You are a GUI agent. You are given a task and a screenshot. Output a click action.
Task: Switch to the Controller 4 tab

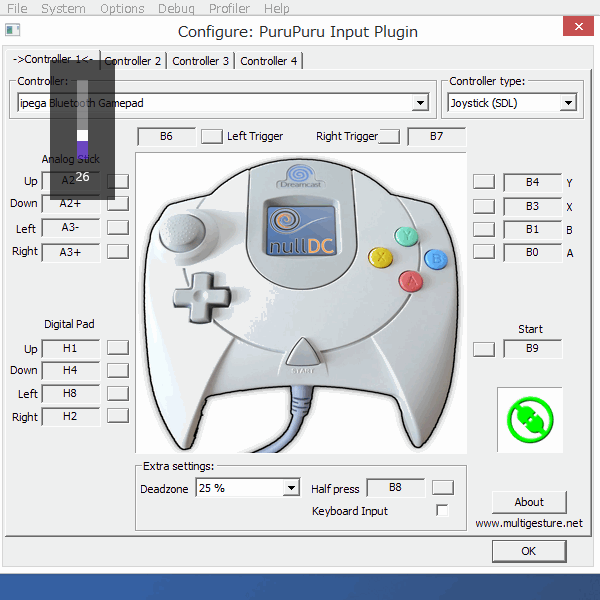pyautogui.click(x=269, y=61)
